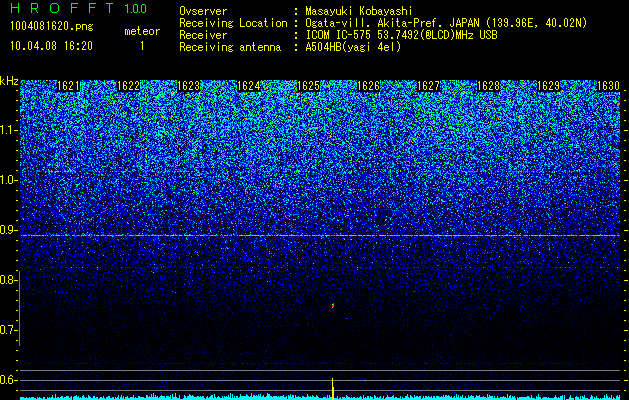Click the time marker 1627

point(428,86)
